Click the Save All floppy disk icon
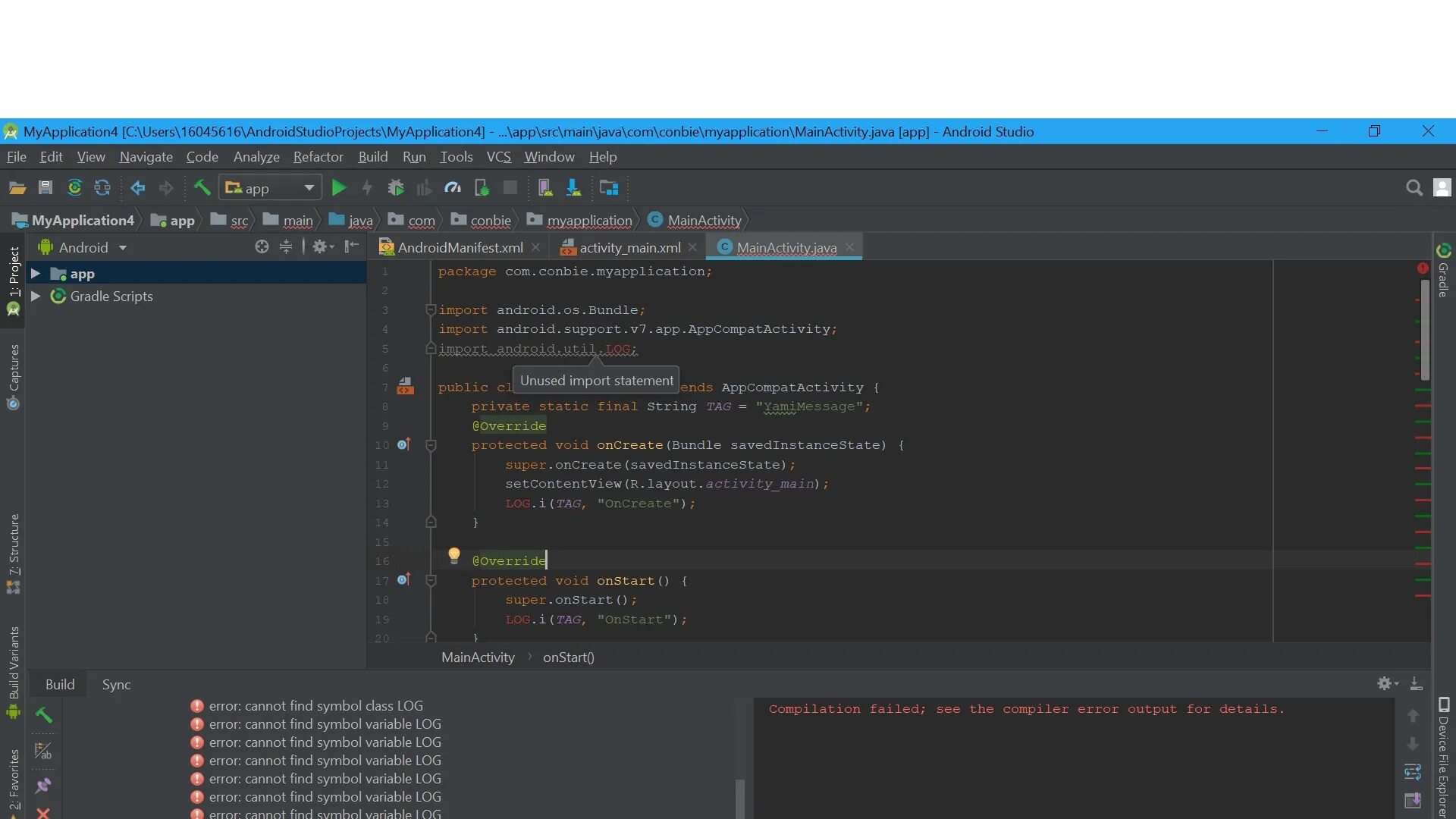 [45, 188]
